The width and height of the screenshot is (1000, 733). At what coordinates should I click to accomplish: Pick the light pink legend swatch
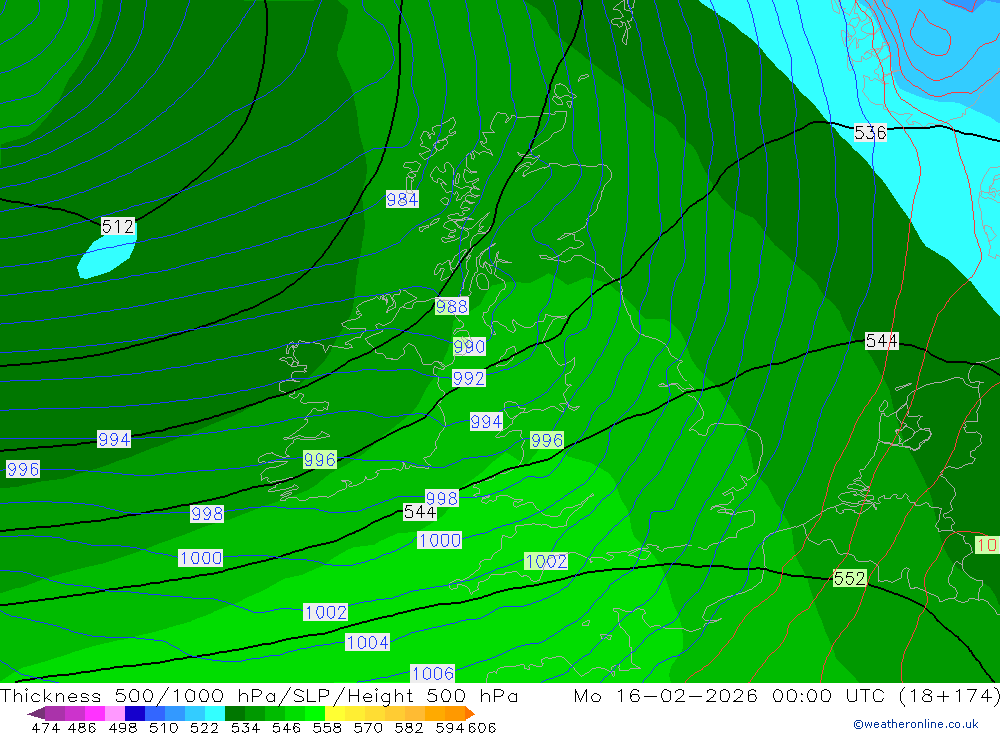[113, 713]
